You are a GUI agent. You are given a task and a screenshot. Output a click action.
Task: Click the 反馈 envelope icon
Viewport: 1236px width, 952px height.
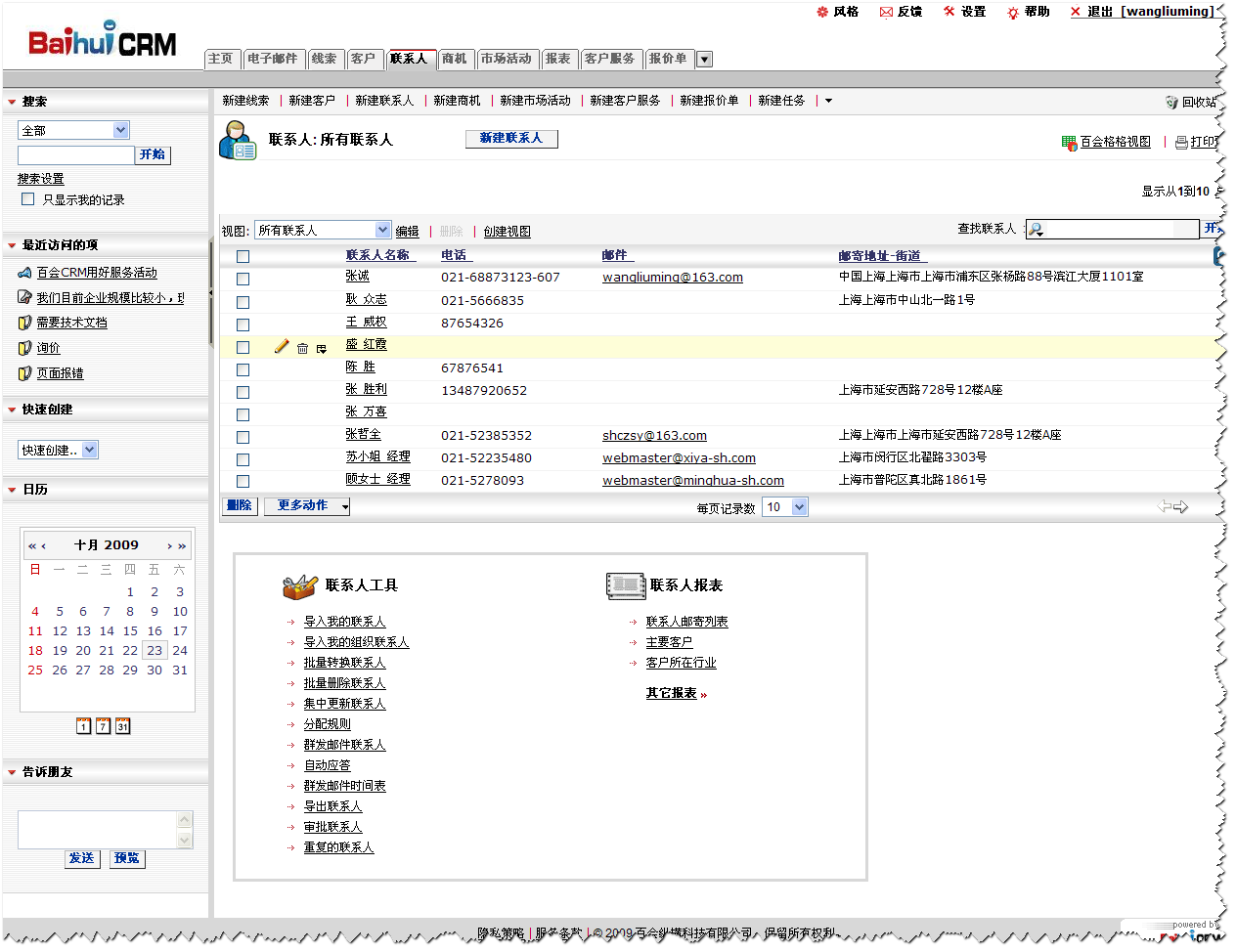[886, 12]
